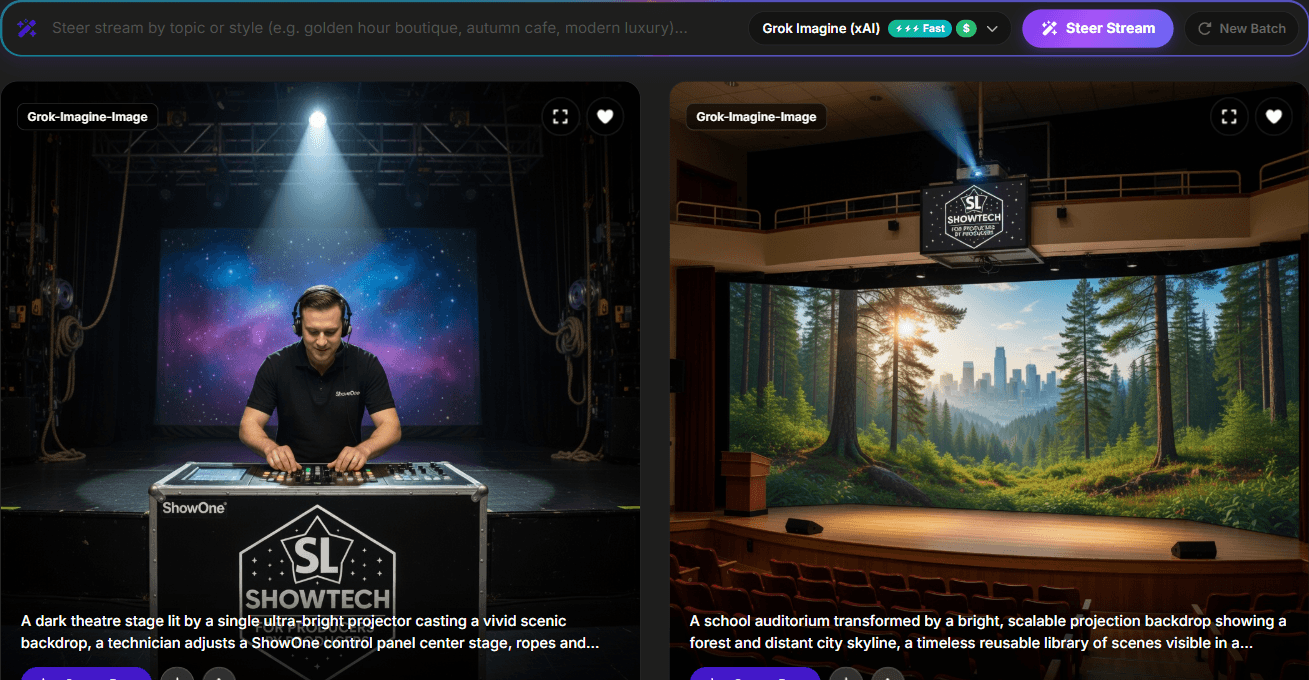
Task: Open the school auditorium forest image
Action: tap(989, 380)
